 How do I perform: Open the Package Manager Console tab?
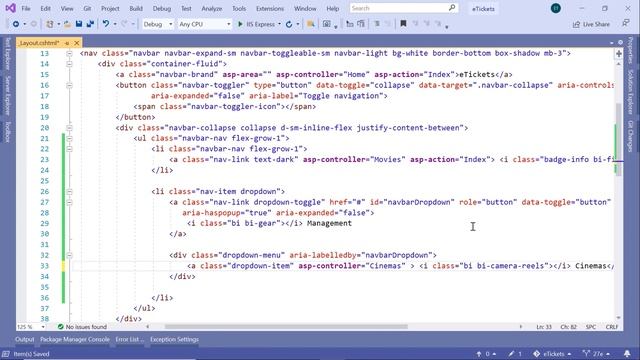[x=75, y=339]
